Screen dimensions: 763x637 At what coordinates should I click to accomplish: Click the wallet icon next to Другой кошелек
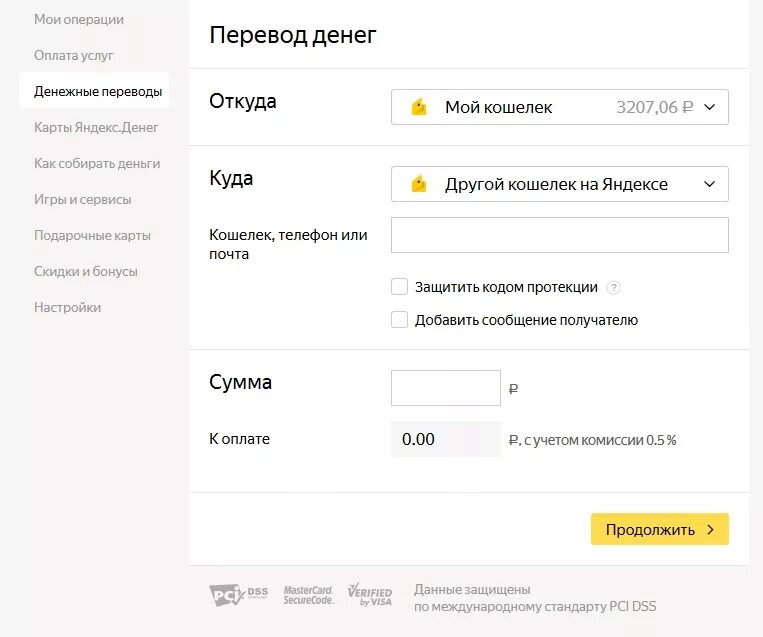click(418, 184)
